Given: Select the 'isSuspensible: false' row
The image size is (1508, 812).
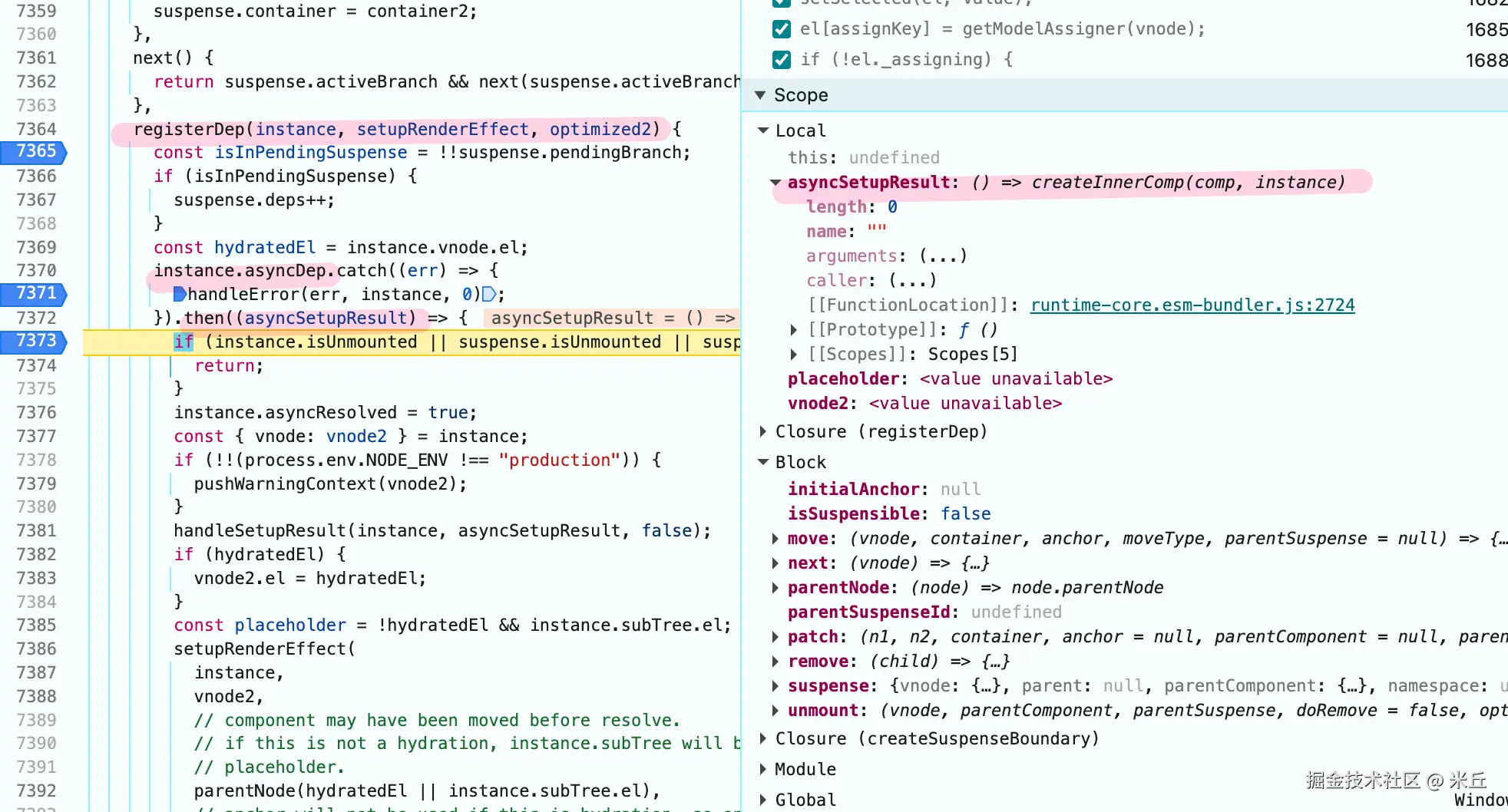Looking at the screenshot, I should tap(889, 514).
